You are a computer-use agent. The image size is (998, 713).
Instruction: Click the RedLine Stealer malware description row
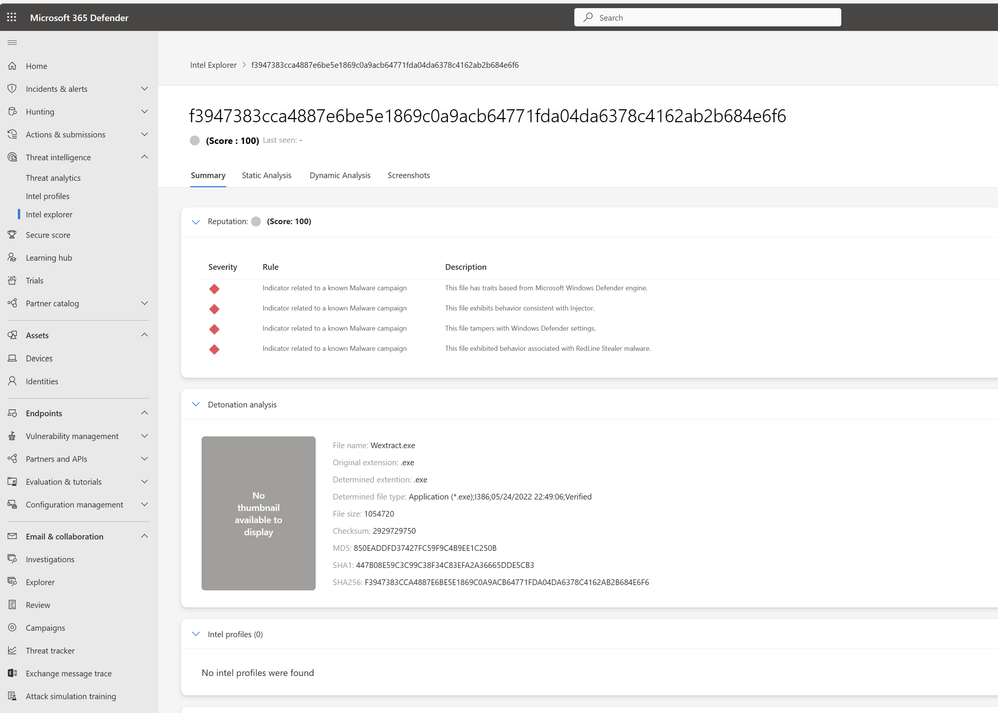click(x=548, y=349)
